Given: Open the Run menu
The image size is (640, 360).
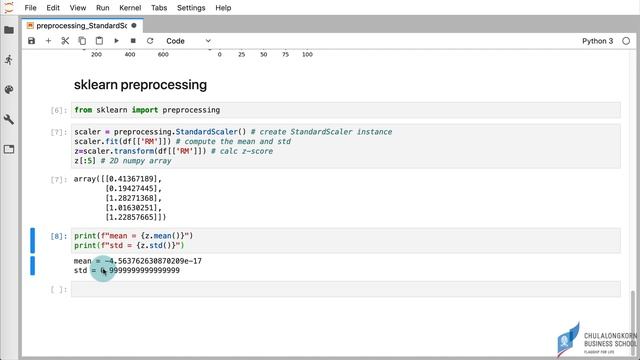Looking at the screenshot, I should pos(102,8).
